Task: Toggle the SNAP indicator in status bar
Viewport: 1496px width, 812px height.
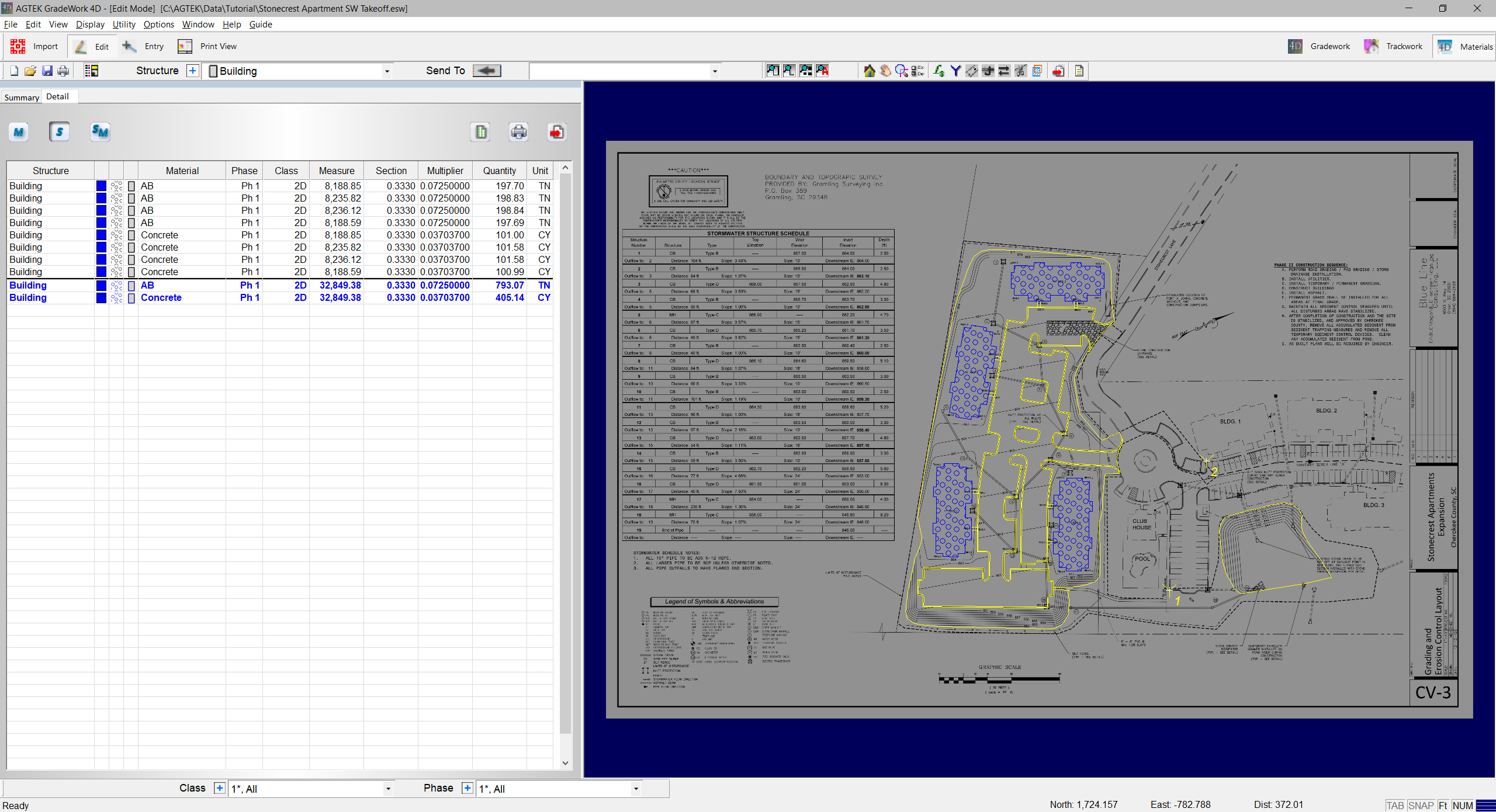Action: [1421, 805]
